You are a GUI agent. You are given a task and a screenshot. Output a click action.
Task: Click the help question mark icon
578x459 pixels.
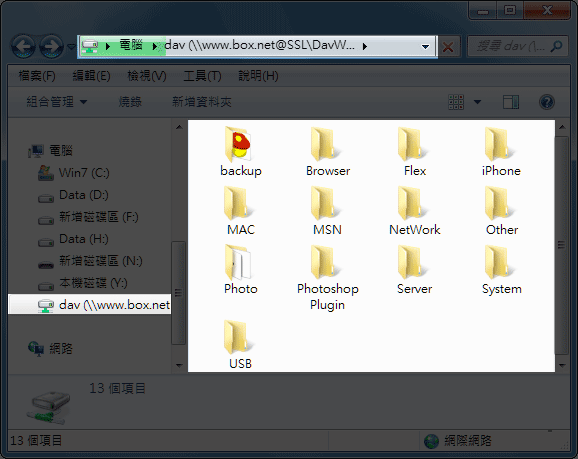[546, 102]
